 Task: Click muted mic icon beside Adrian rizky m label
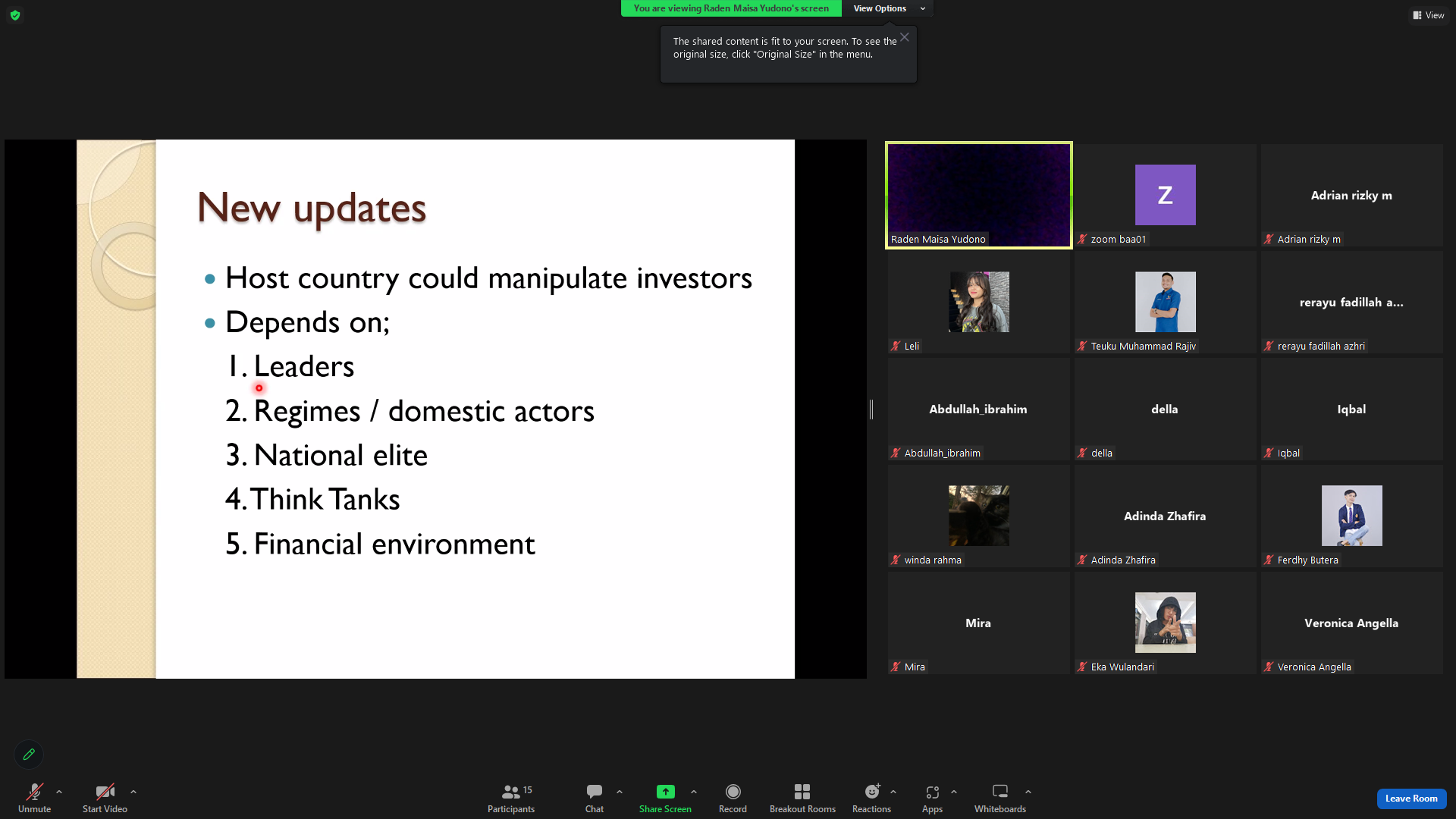(x=1269, y=240)
